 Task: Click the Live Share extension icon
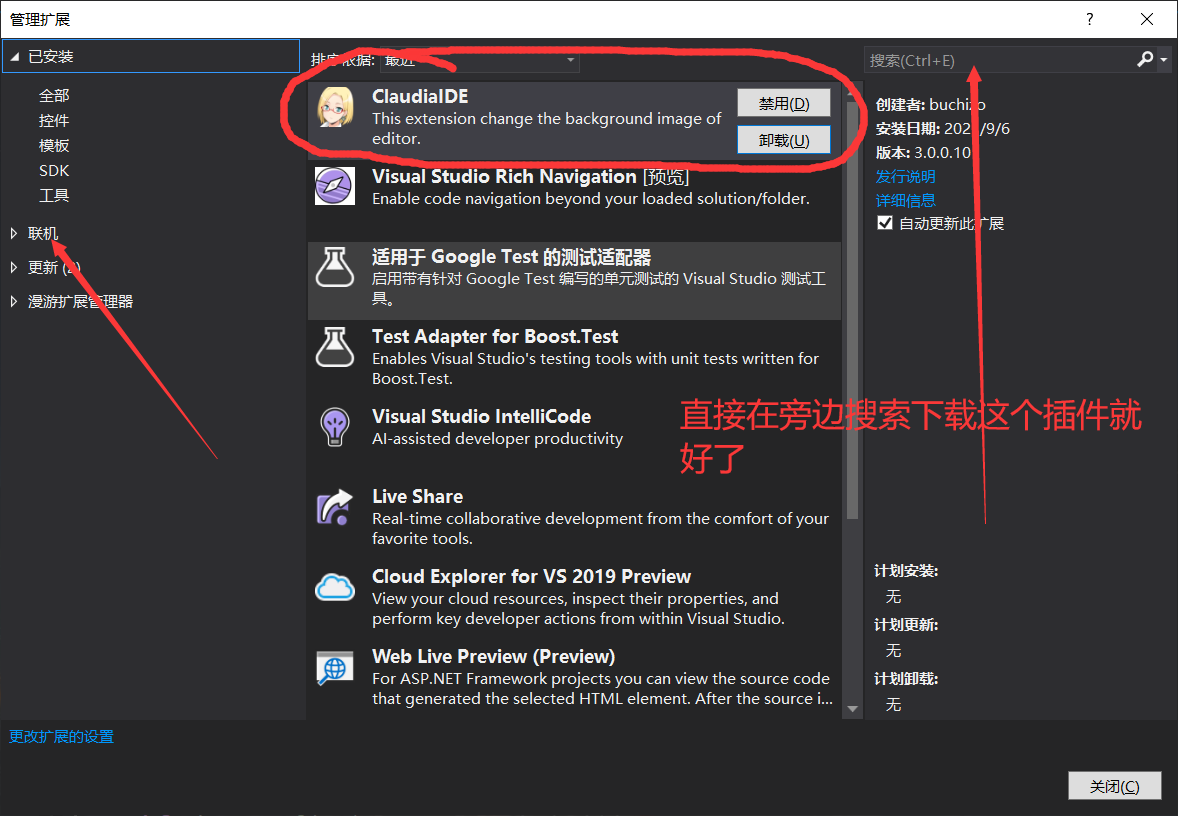[335, 507]
